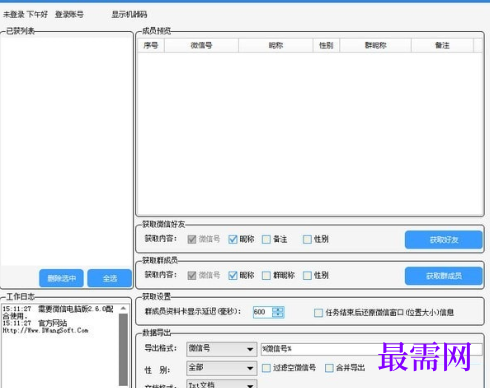The width and height of the screenshot is (490, 388).
Task: Click 序号 column header
Action: [x=151, y=45]
